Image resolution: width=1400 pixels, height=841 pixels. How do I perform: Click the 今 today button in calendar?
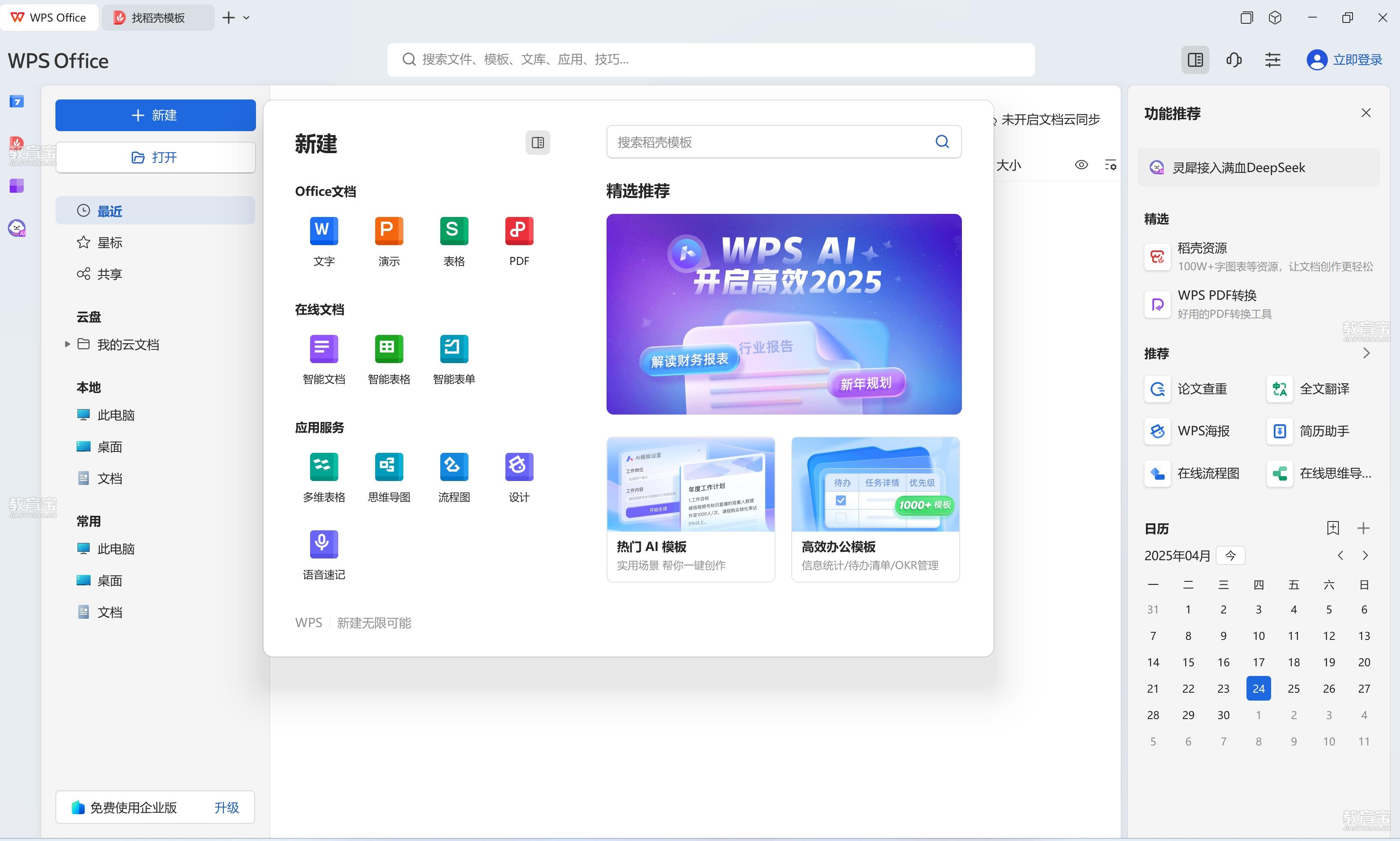(x=1231, y=555)
